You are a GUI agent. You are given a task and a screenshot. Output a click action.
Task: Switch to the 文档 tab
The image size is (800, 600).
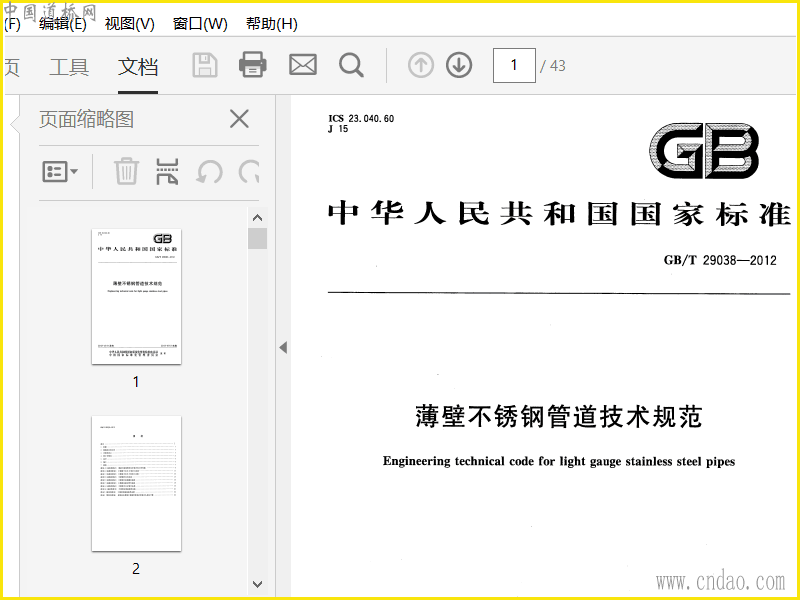[x=138, y=67]
